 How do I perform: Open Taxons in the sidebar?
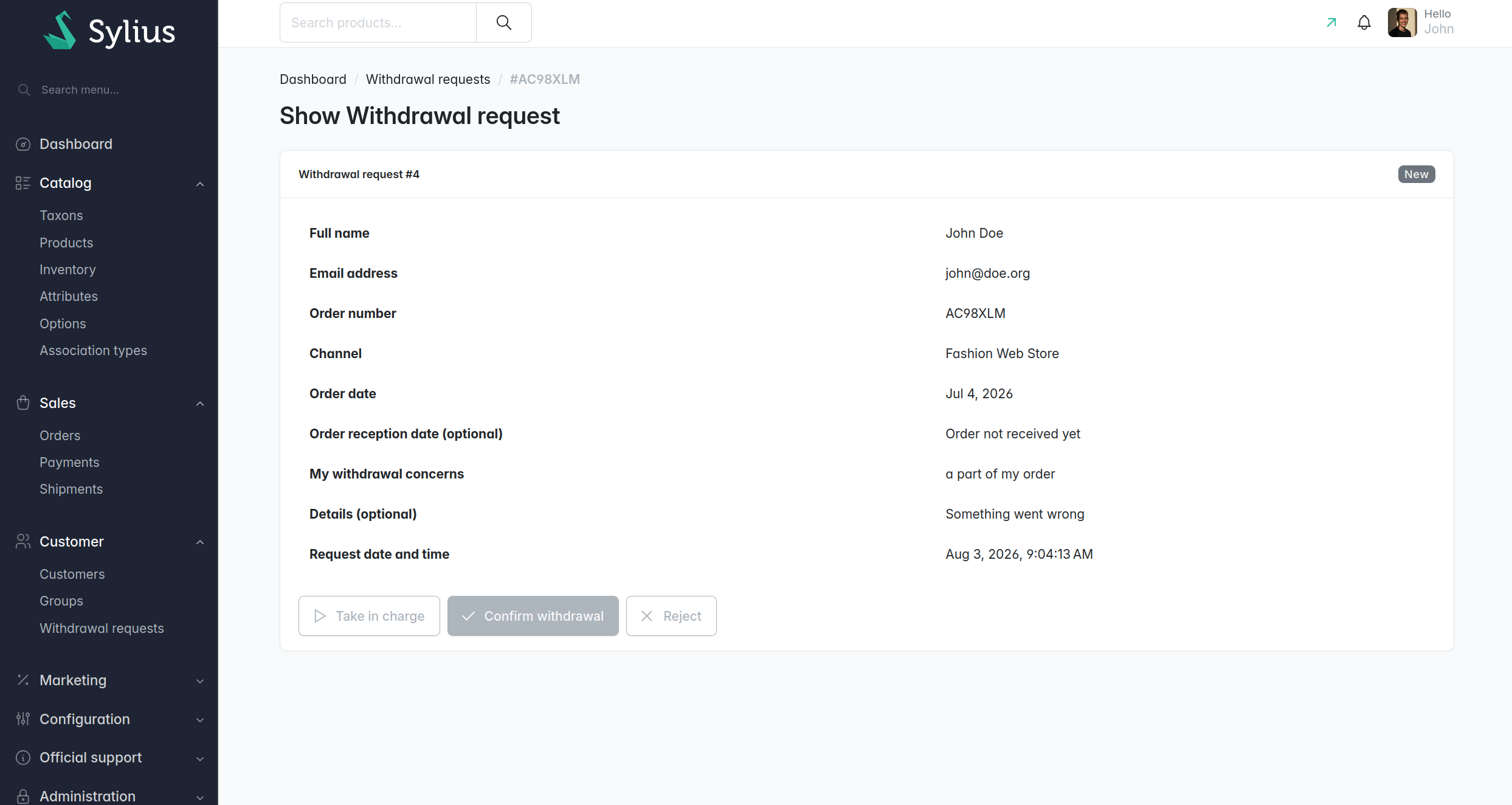[x=61, y=216]
